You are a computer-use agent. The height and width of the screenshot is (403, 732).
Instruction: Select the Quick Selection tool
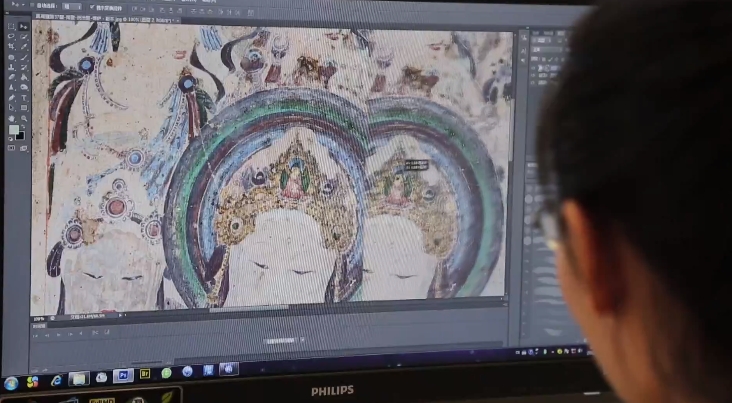tap(23, 36)
